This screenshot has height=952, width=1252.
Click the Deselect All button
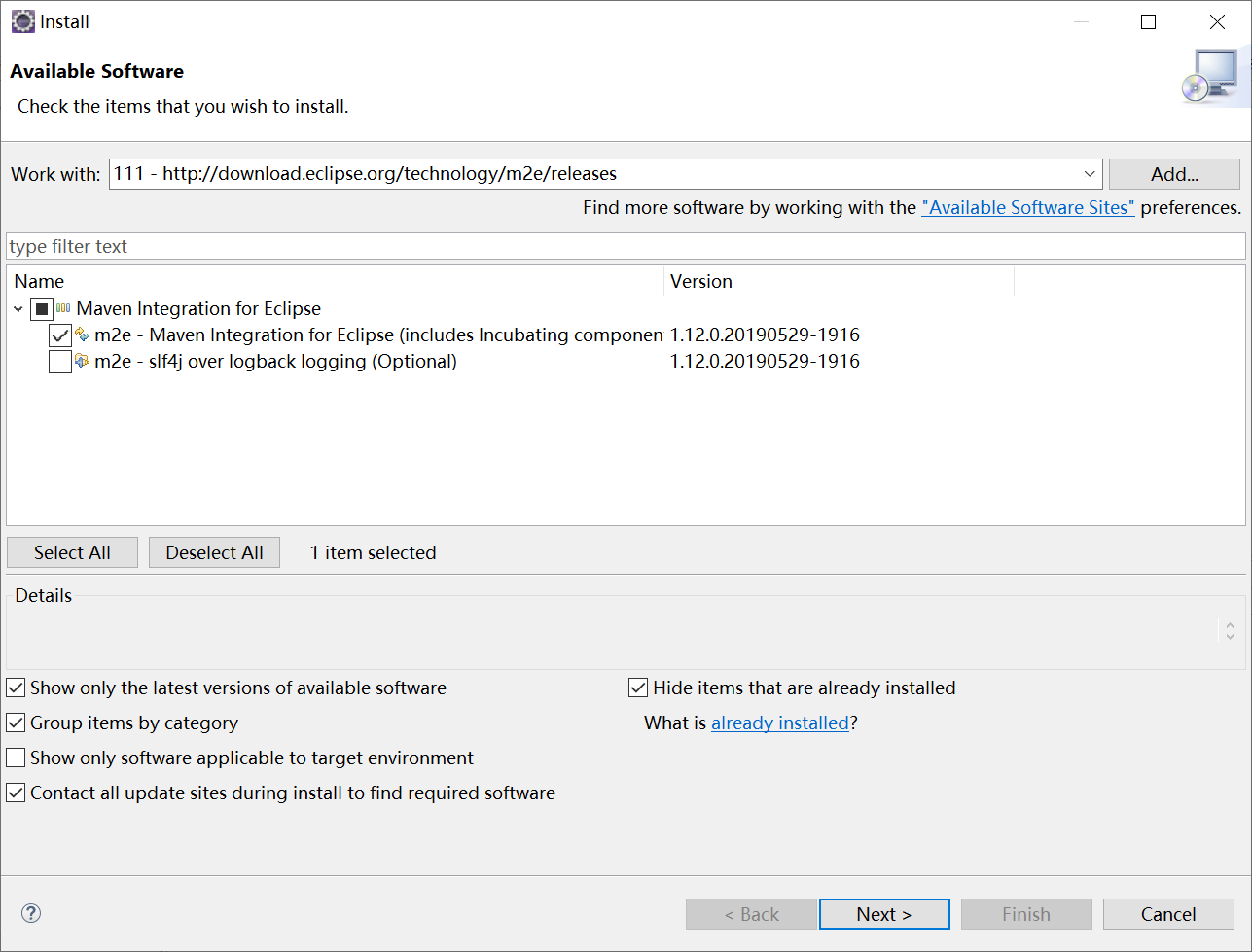click(x=214, y=552)
